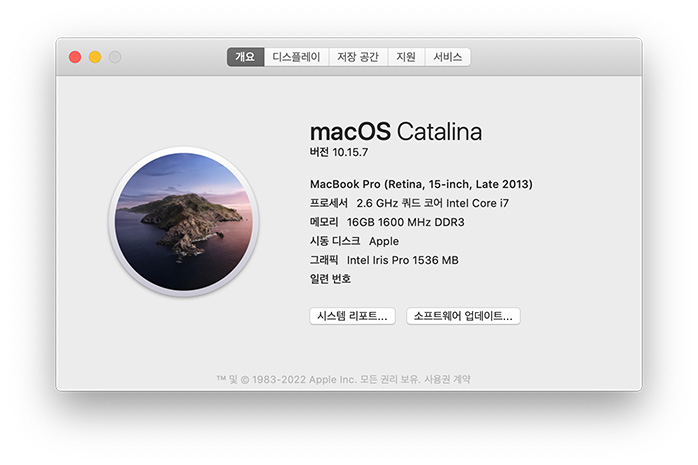The width and height of the screenshot is (698, 465).
Task: Select the 개요 tab
Action: (x=245, y=57)
